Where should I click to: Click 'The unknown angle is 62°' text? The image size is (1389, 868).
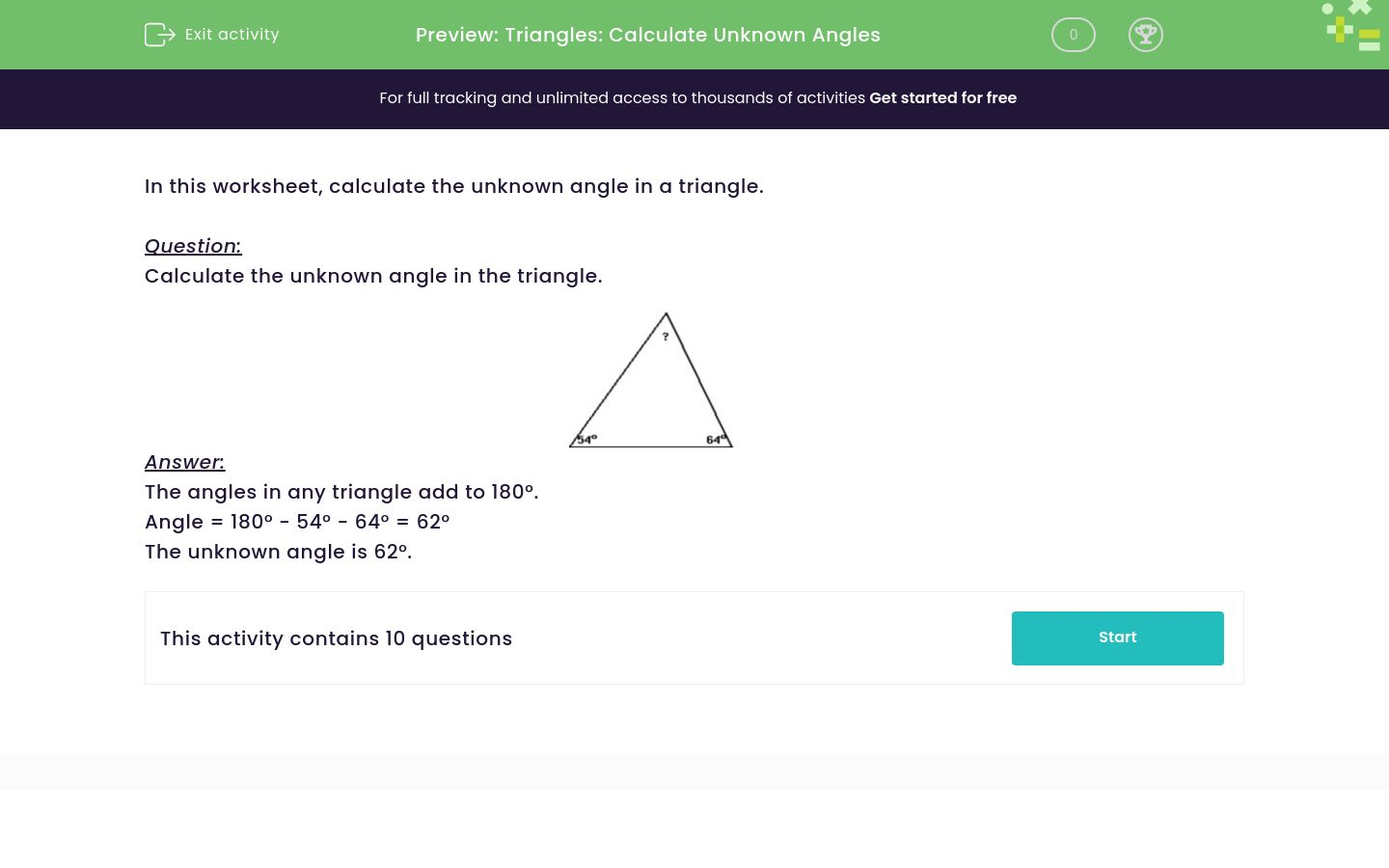coord(279,552)
